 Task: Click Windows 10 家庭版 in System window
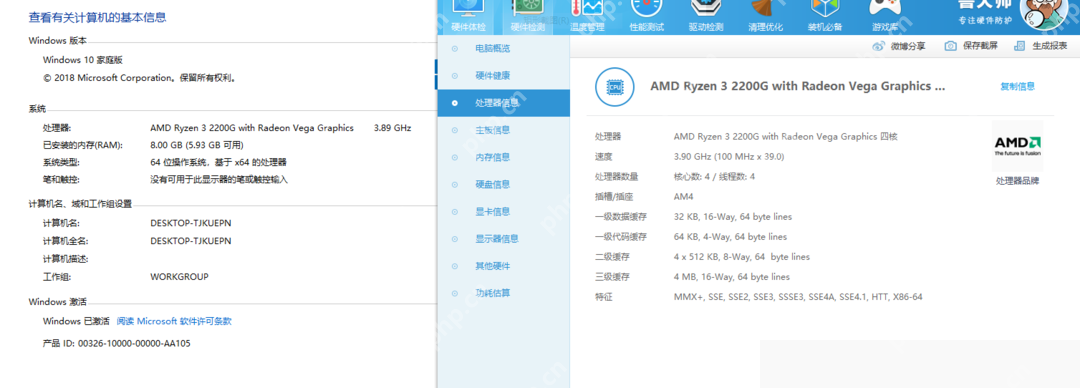pyautogui.click(x=83, y=60)
